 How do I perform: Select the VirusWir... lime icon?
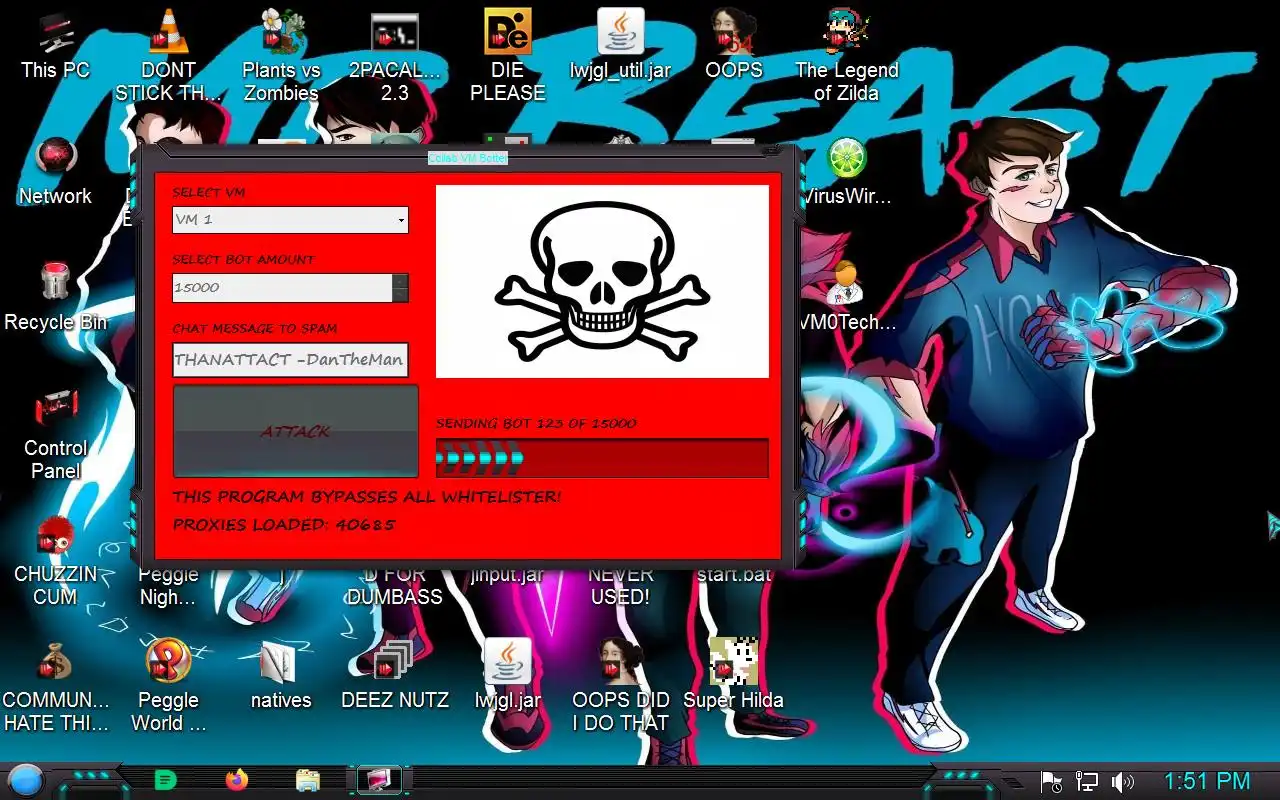tap(846, 170)
